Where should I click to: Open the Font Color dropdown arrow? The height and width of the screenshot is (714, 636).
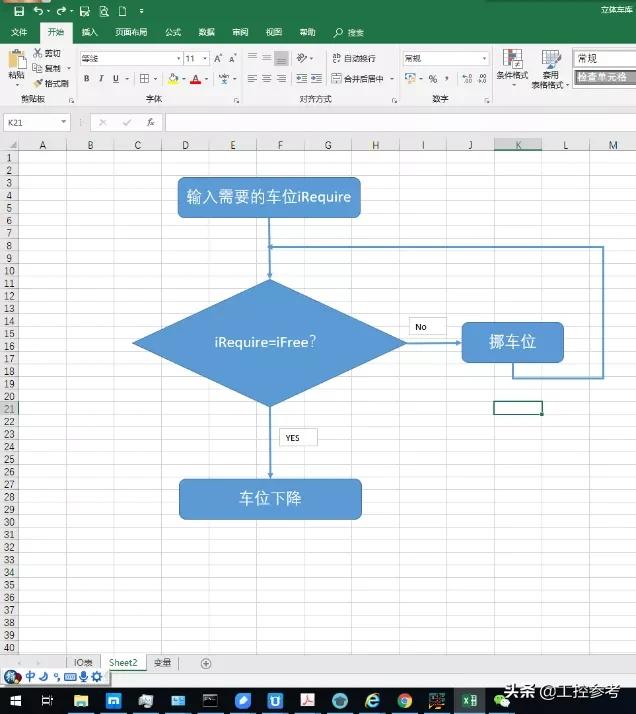[207, 79]
